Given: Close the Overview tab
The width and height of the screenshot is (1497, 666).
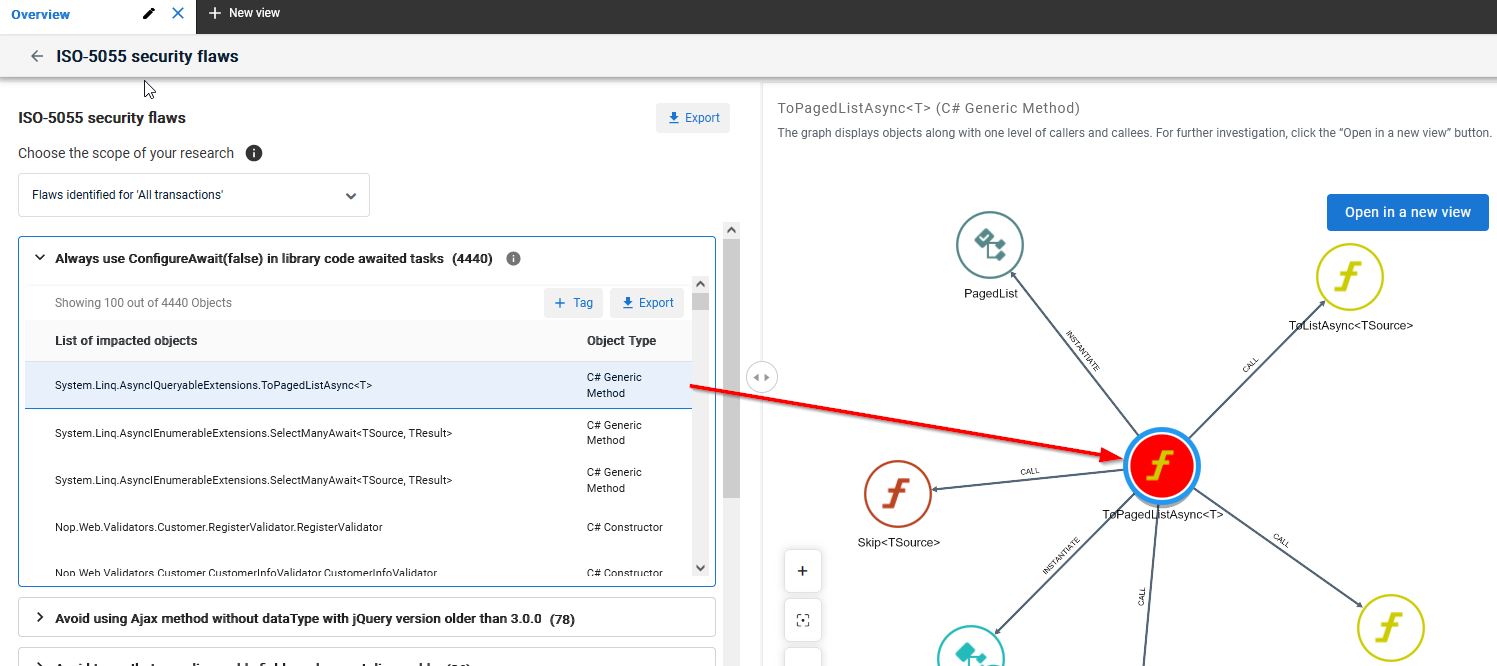Looking at the screenshot, I should click(x=178, y=14).
